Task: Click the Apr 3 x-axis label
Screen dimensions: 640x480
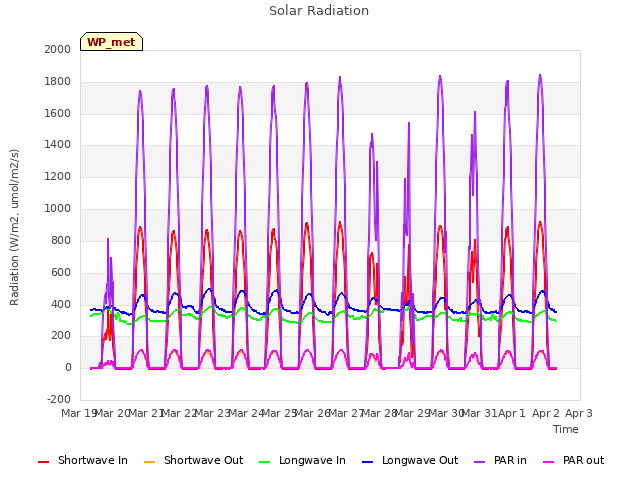Action: coord(579,413)
